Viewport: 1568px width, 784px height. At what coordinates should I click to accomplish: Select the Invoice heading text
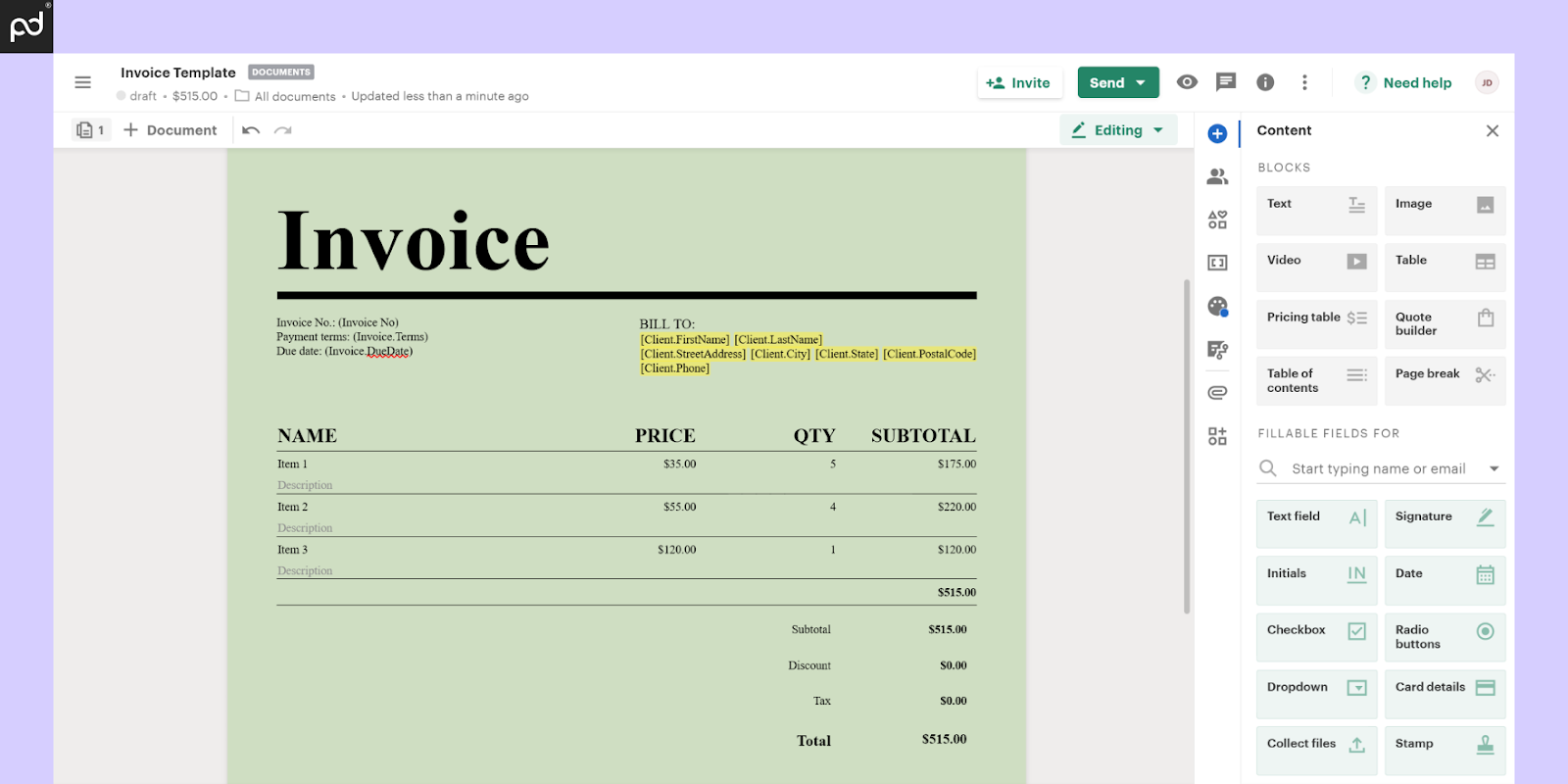(413, 240)
